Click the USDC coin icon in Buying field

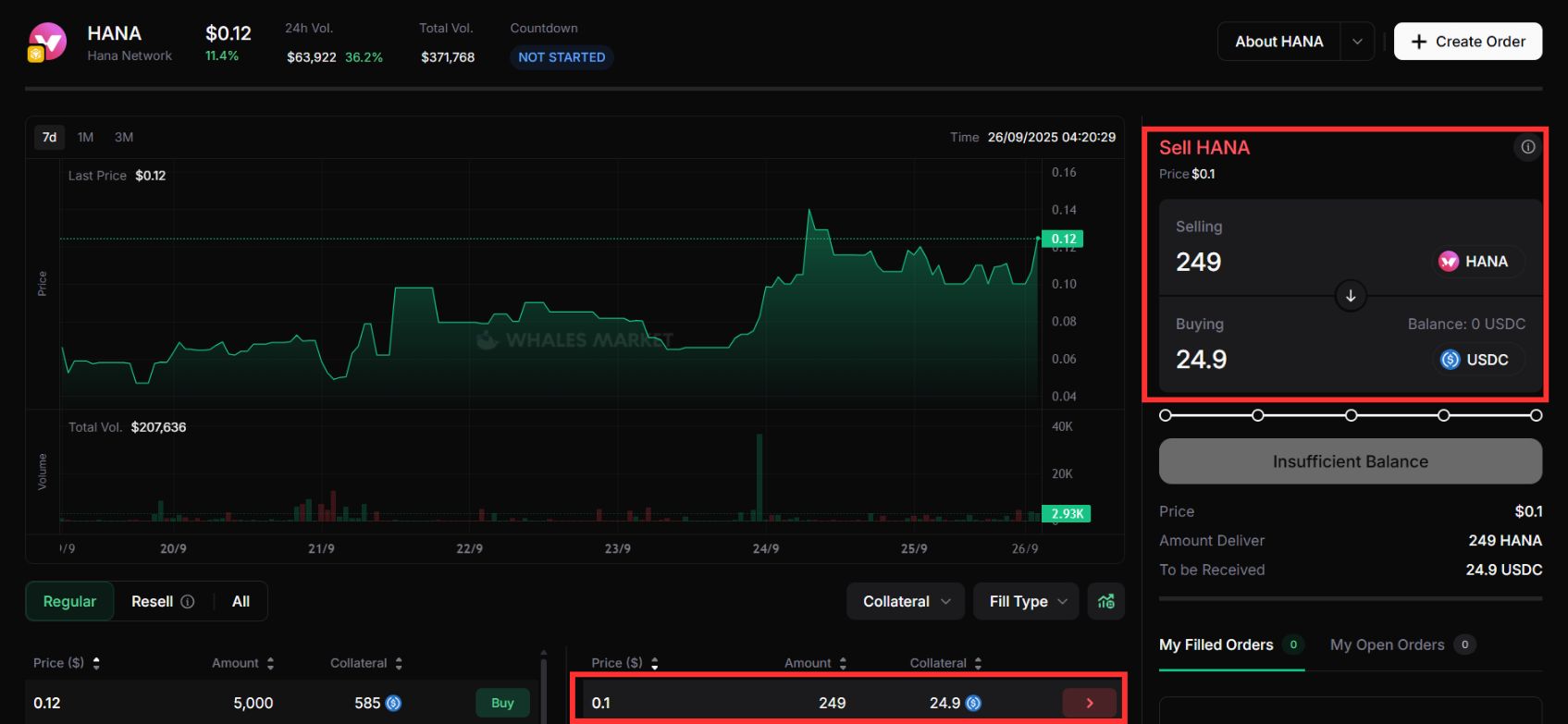click(1451, 360)
